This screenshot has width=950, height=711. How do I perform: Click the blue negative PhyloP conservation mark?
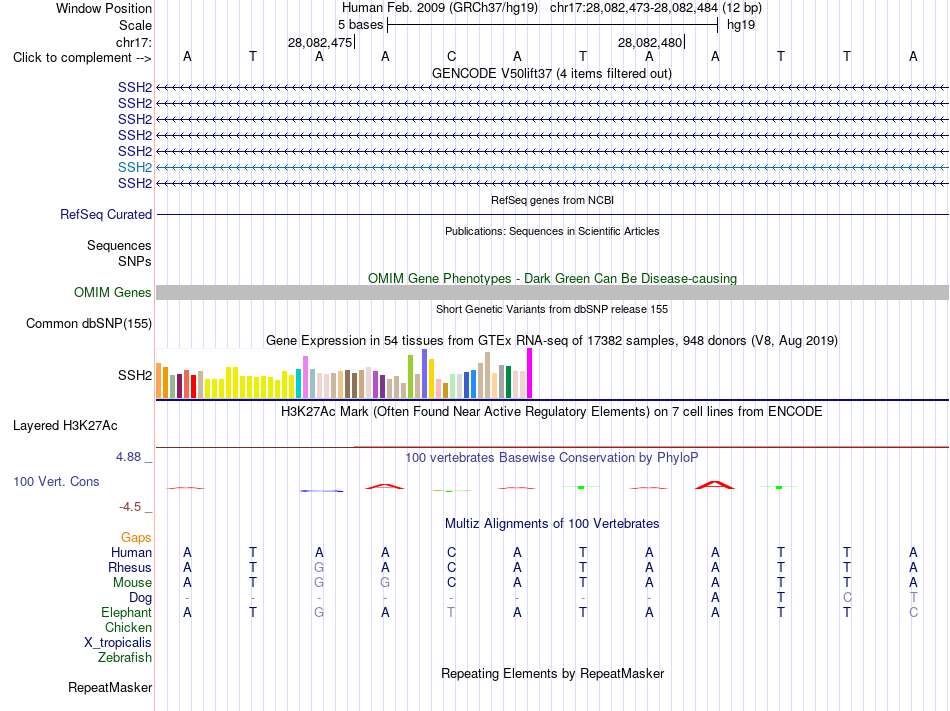tap(322, 491)
